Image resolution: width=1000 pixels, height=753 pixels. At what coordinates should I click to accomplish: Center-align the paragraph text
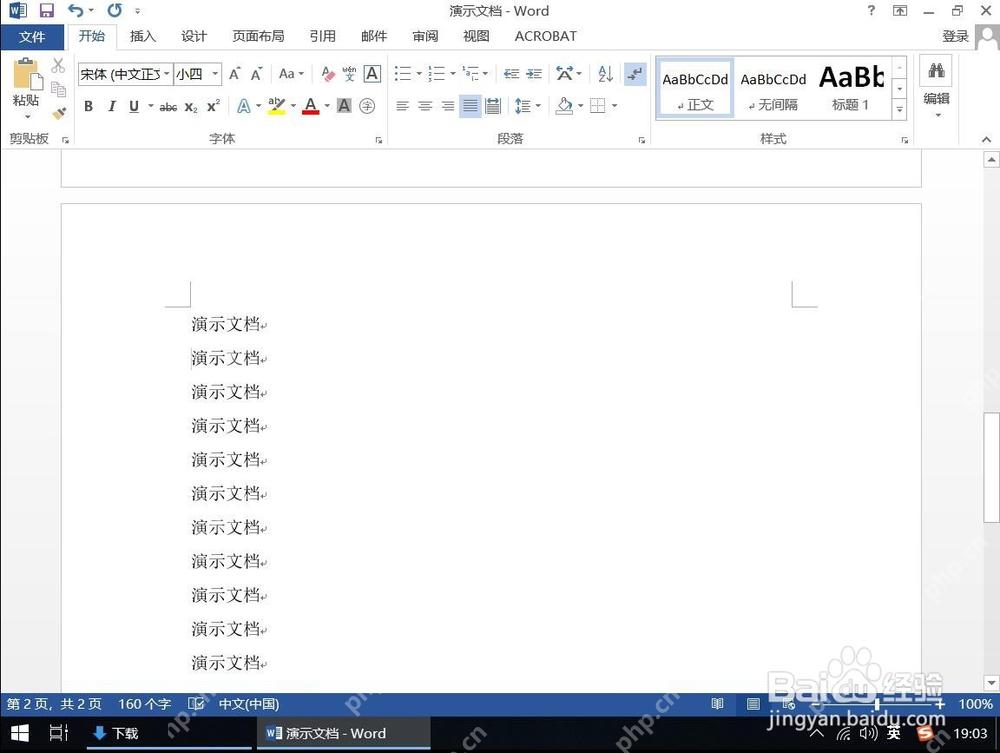(x=425, y=106)
